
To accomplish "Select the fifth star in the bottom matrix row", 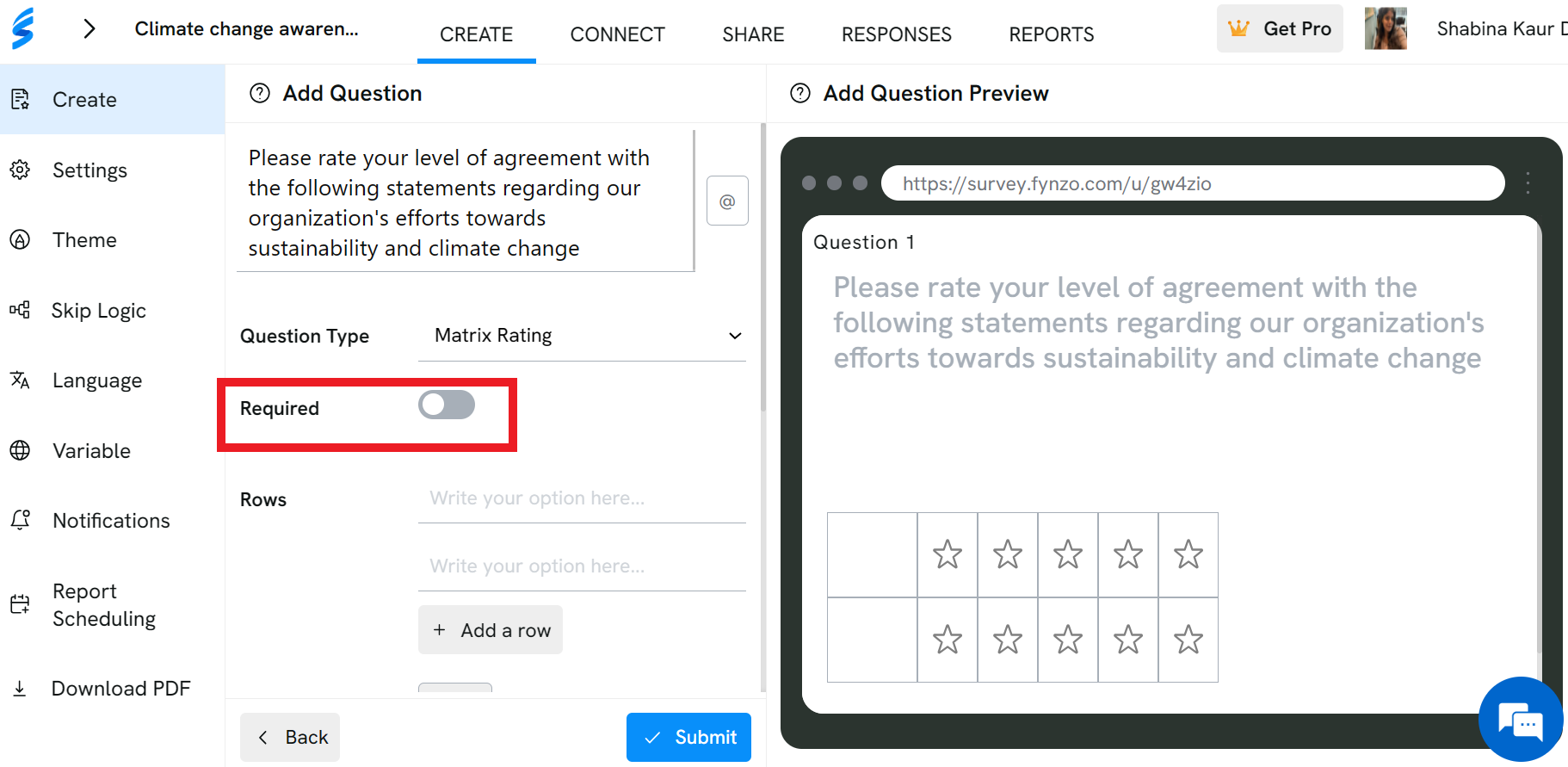I will click(x=1188, y=640).
